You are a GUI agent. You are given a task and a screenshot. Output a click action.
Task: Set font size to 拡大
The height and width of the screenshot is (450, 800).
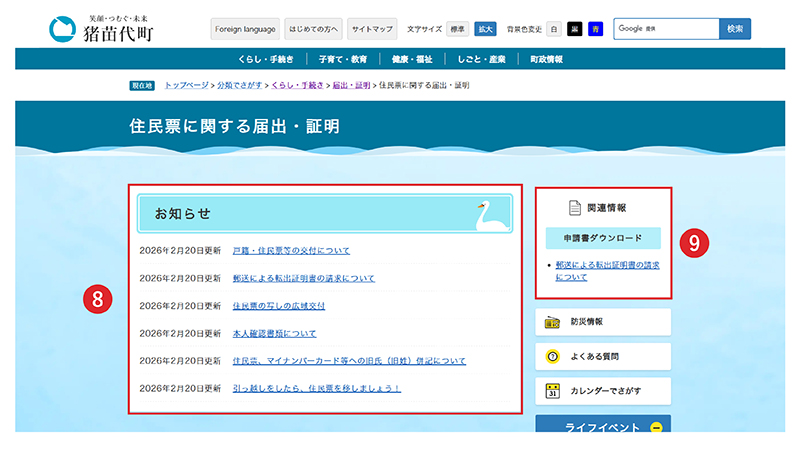[485, 29]
